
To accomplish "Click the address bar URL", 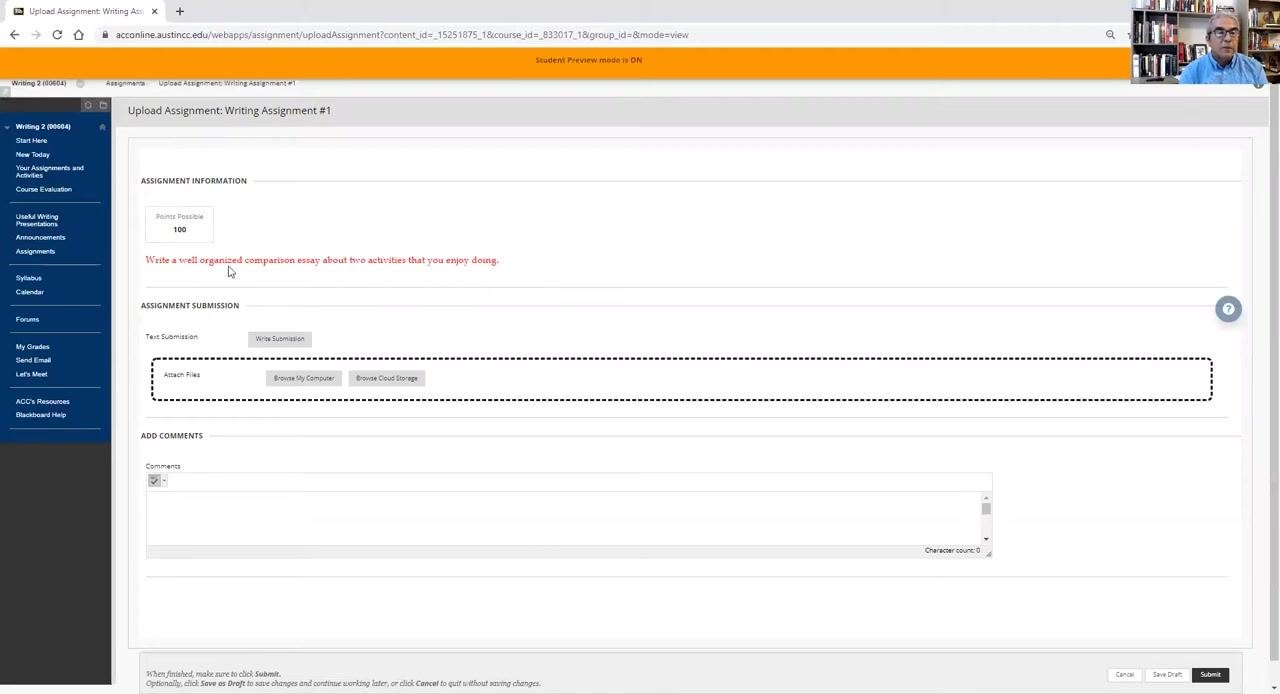I will coord(401,35).
